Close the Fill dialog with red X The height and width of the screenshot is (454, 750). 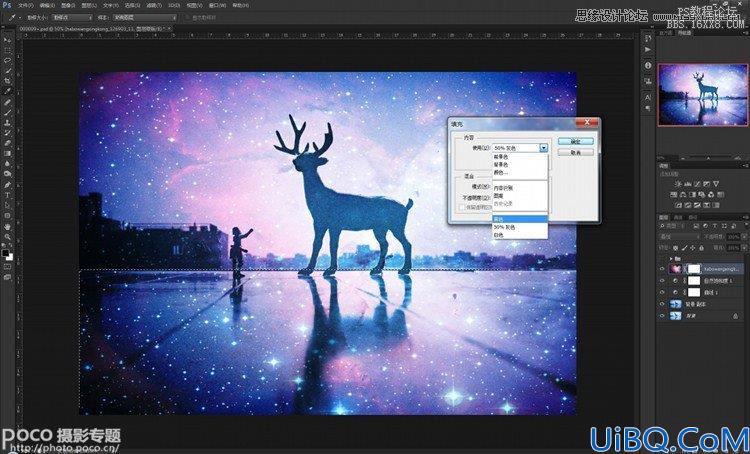(x=586, y=123)
